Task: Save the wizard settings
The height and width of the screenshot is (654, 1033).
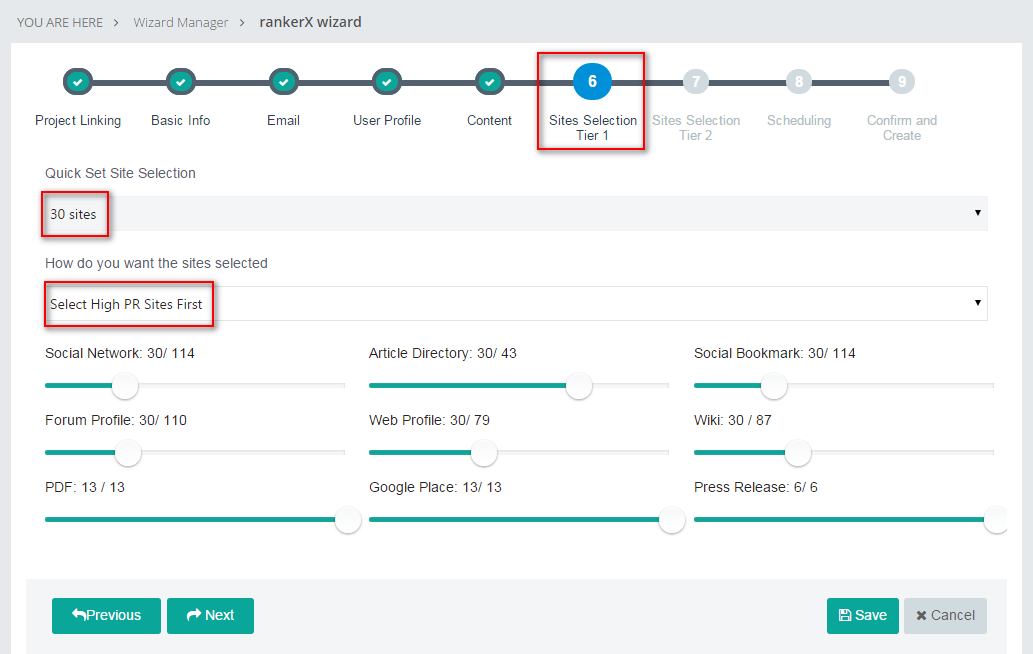Action: [862, 616]
